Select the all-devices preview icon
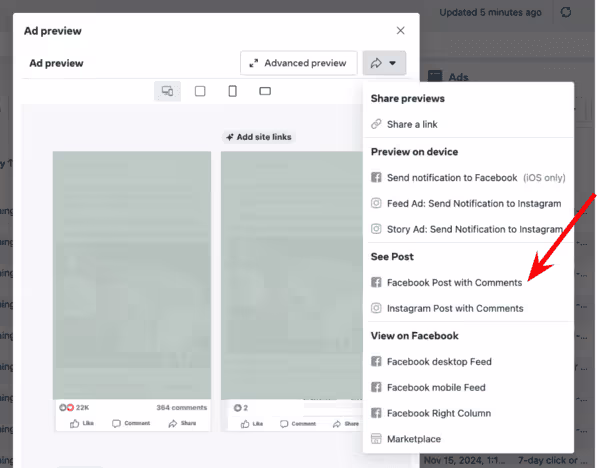Image resolution: width=599 pixels, height=468 pixels. 167,91
